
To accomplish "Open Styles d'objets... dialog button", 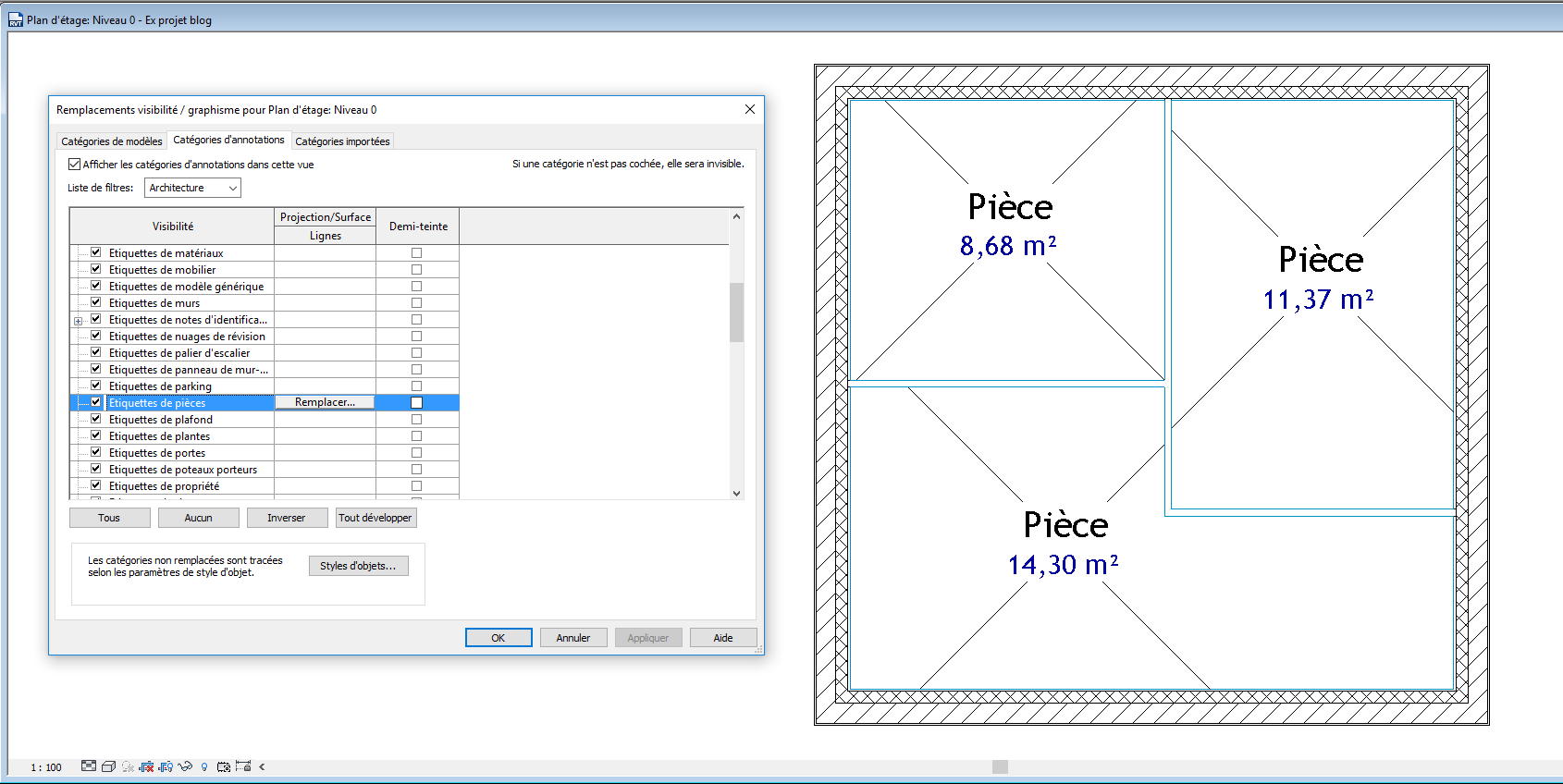I will [x=358, y=566].
